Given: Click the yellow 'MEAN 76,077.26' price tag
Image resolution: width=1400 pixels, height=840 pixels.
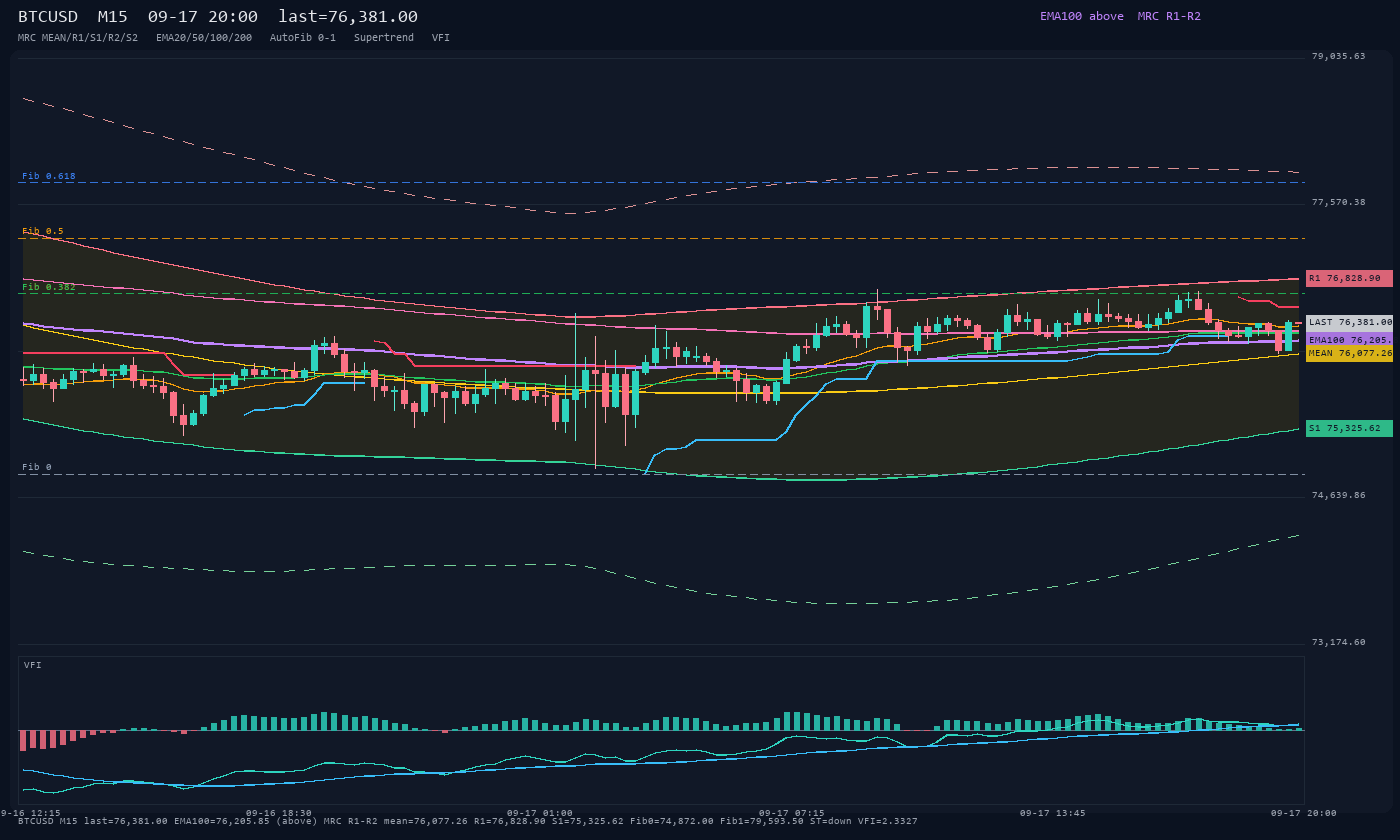Looking at the screenshot, I should [x=1349, y=353].
